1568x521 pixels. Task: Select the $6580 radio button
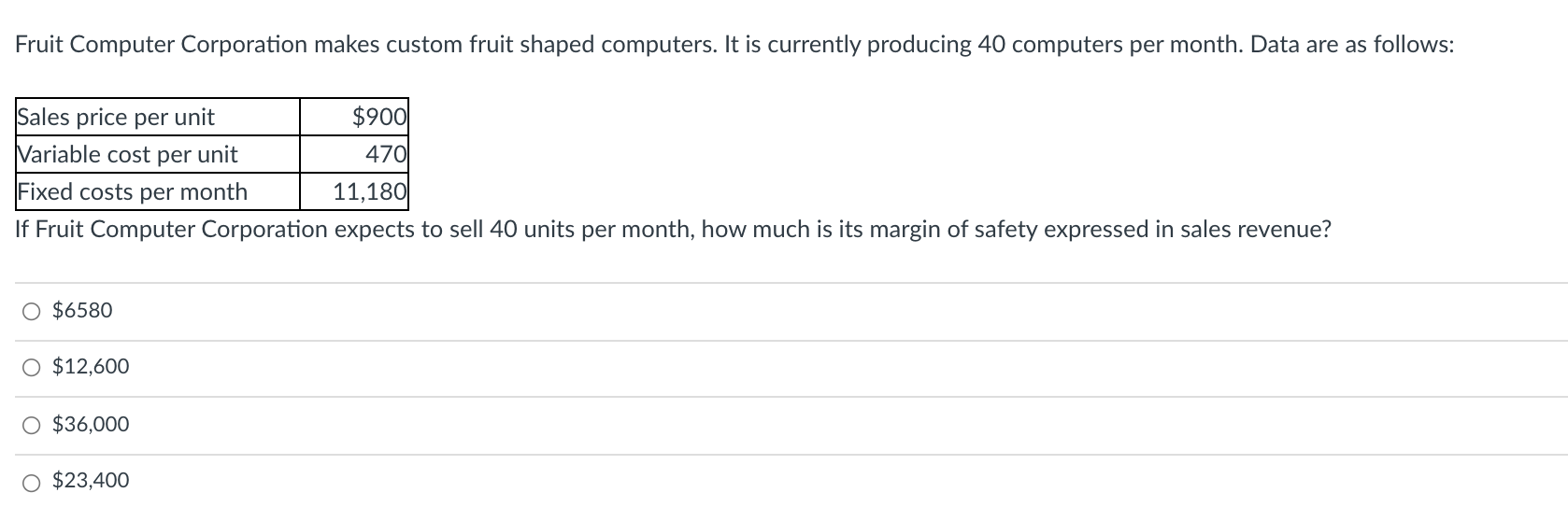[x=33, y=311]
